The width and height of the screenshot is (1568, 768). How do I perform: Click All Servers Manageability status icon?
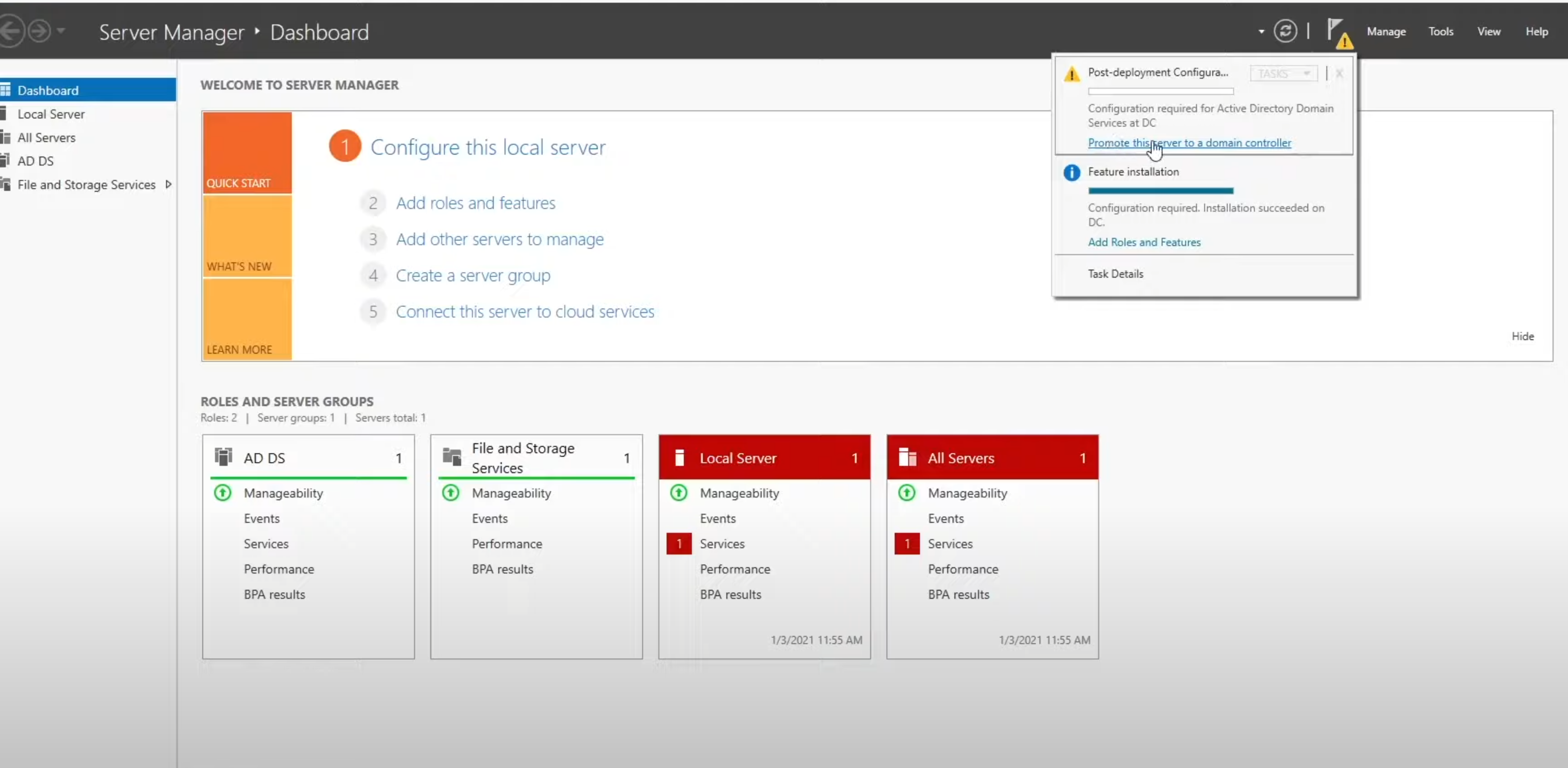pyautogui.click(x=907, y=492)
